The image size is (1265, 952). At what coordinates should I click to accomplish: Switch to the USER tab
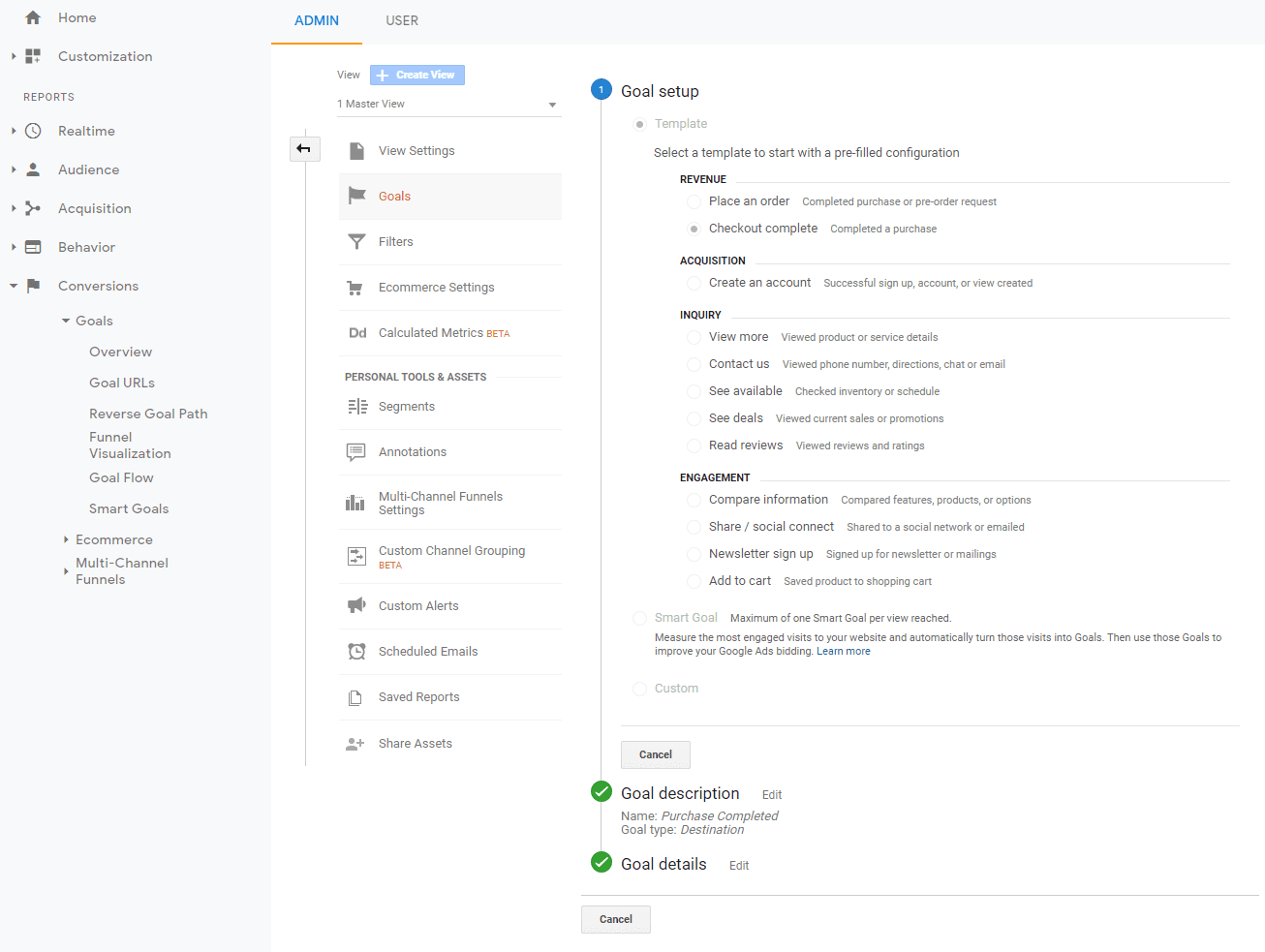(402, 20)
